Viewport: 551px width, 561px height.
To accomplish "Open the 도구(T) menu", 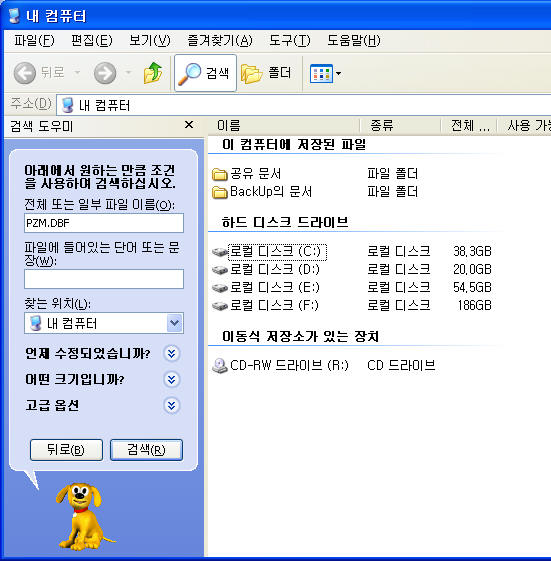I will [289, 40].
